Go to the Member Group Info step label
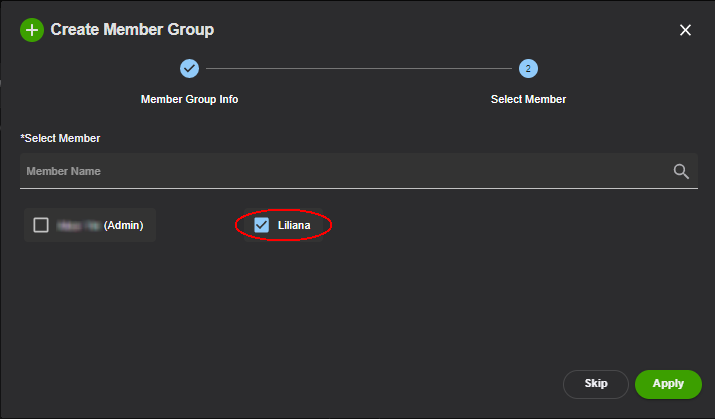 tap(189, 99)
